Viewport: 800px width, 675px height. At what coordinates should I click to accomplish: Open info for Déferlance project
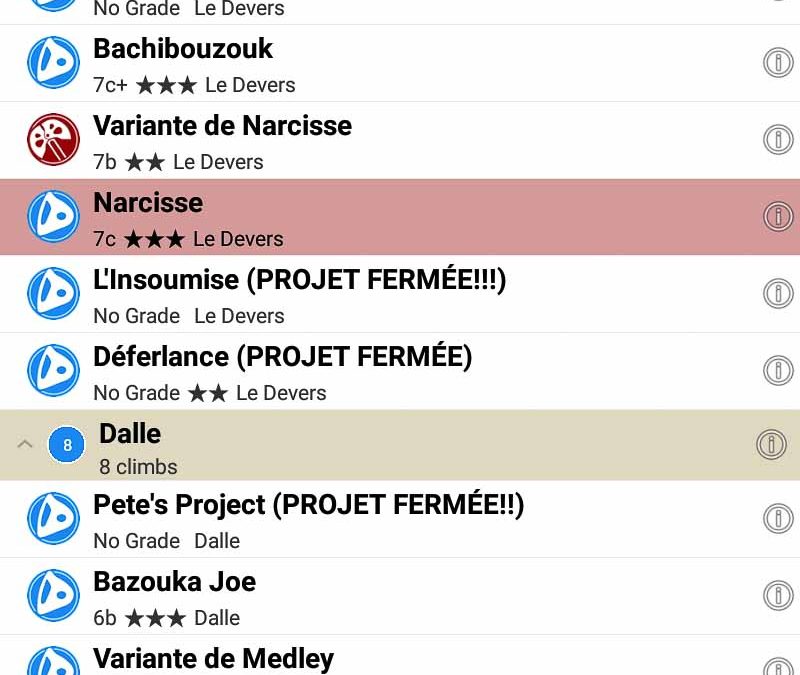click(777, 370)
